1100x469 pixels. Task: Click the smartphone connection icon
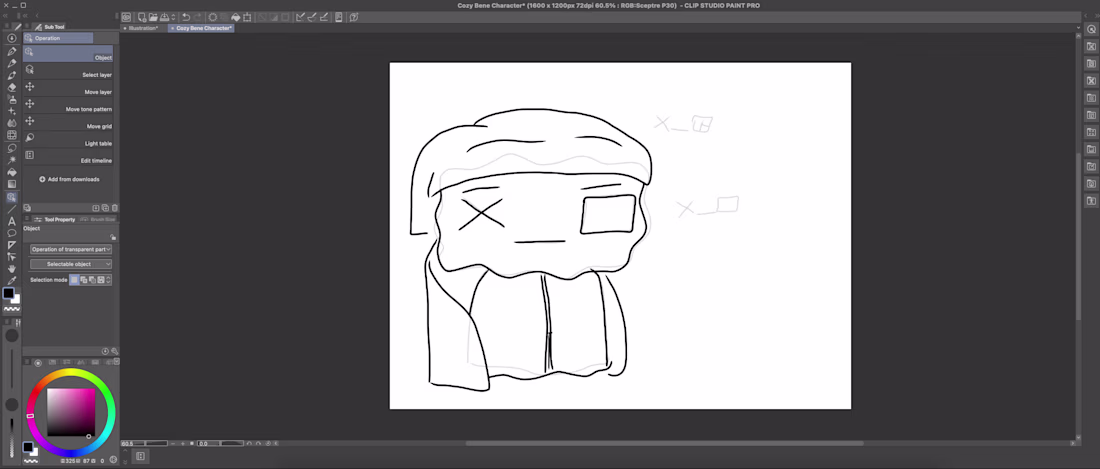(339, 17)
